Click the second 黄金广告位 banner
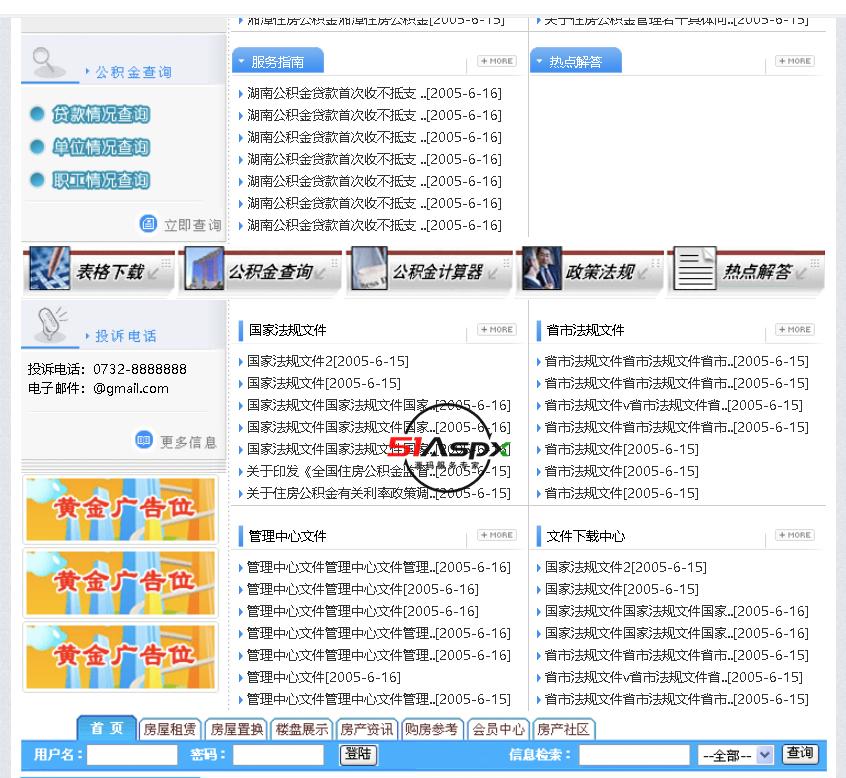846x778 pixels. (x=120, y=583)
